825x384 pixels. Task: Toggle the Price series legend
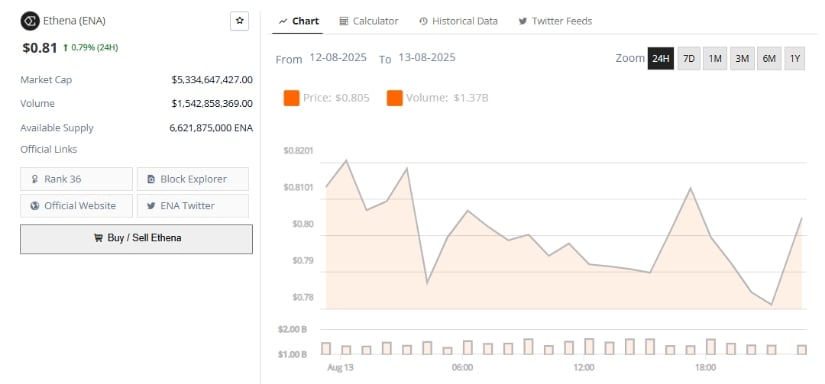point(326,98)
